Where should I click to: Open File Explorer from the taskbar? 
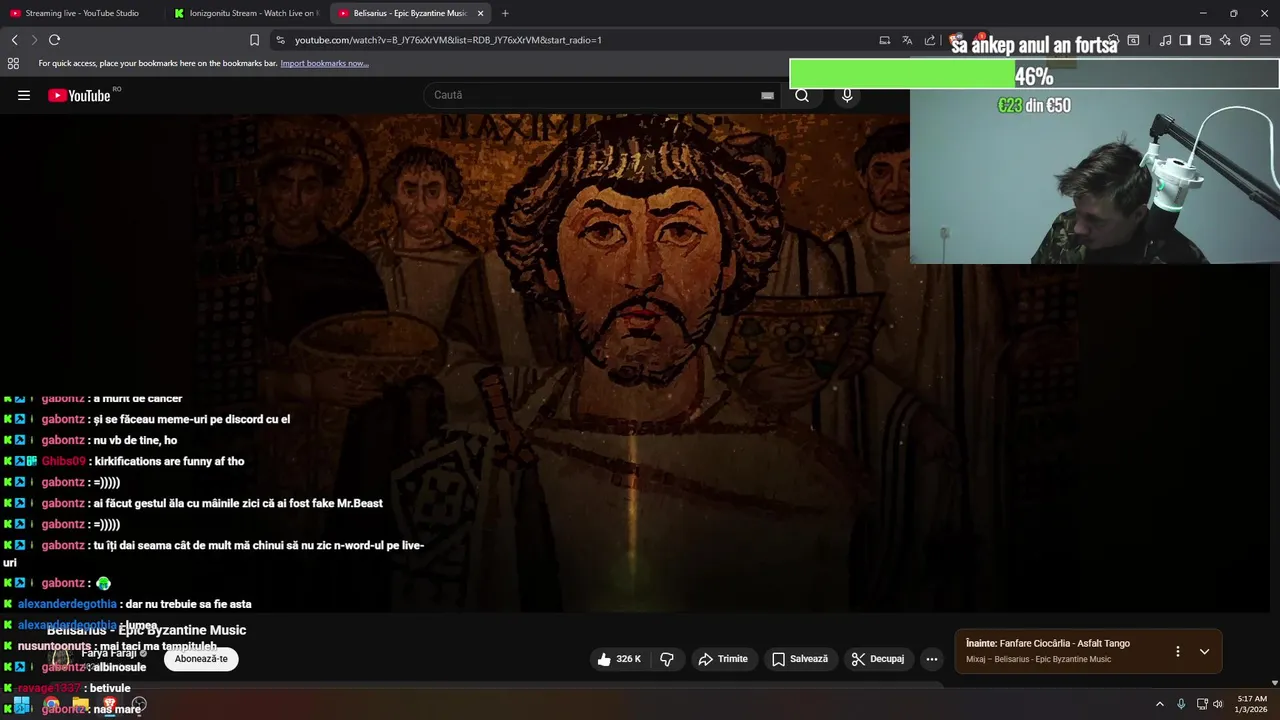coord(80,705)
